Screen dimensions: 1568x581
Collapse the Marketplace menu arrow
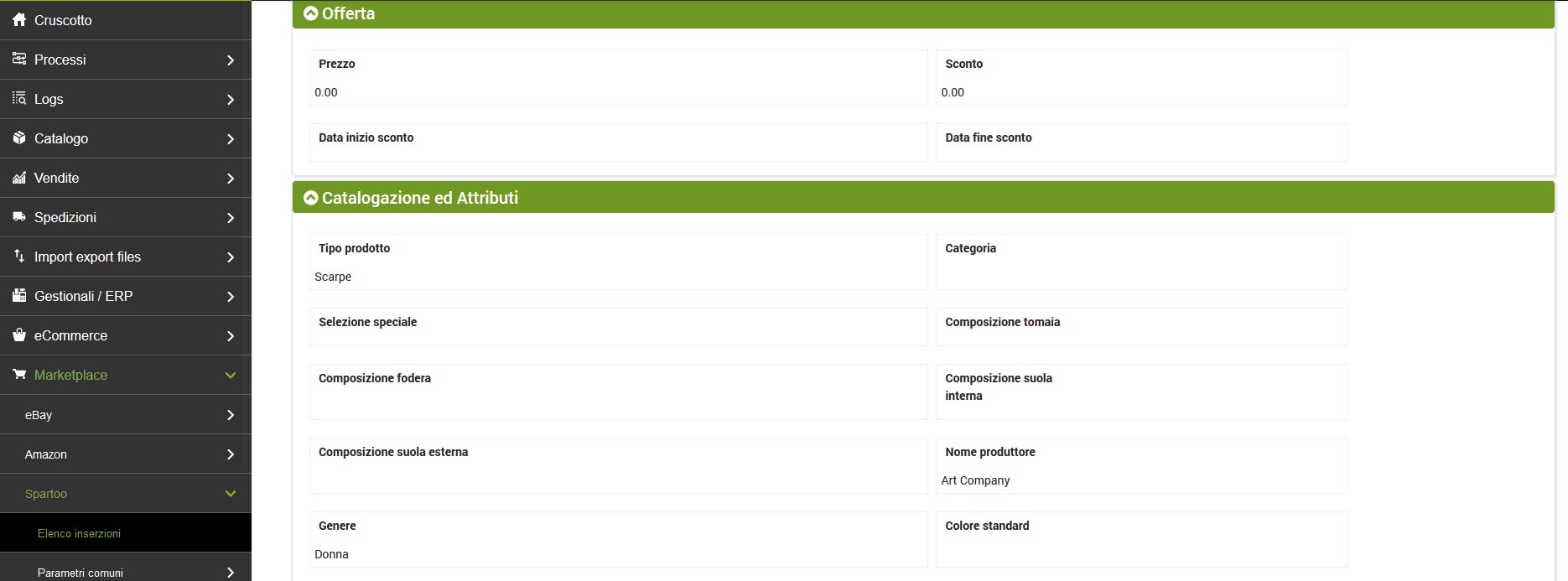click(231, 376)
